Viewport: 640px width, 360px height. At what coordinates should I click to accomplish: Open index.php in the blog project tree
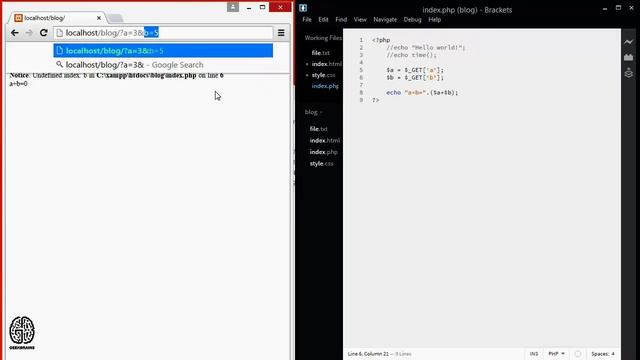click(x=323, y=152)
